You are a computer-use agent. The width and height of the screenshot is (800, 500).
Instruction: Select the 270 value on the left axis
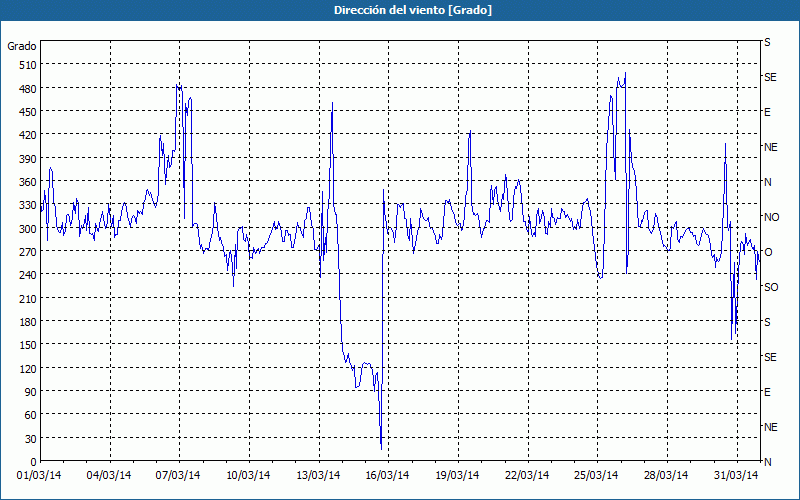point(28,252)
